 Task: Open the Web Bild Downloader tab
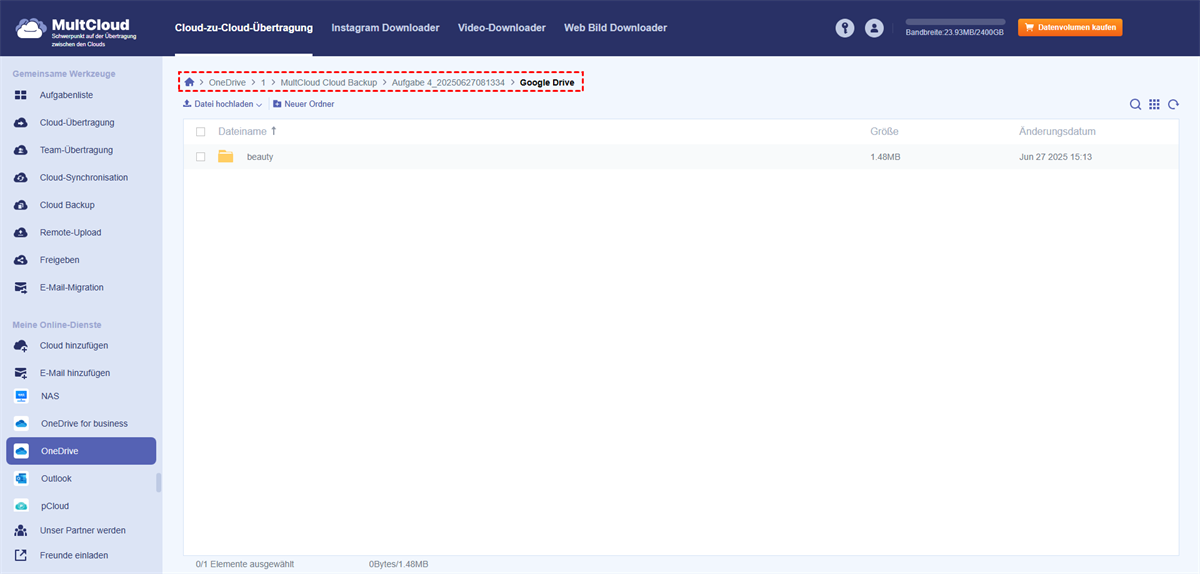click(x=615, y=28)
